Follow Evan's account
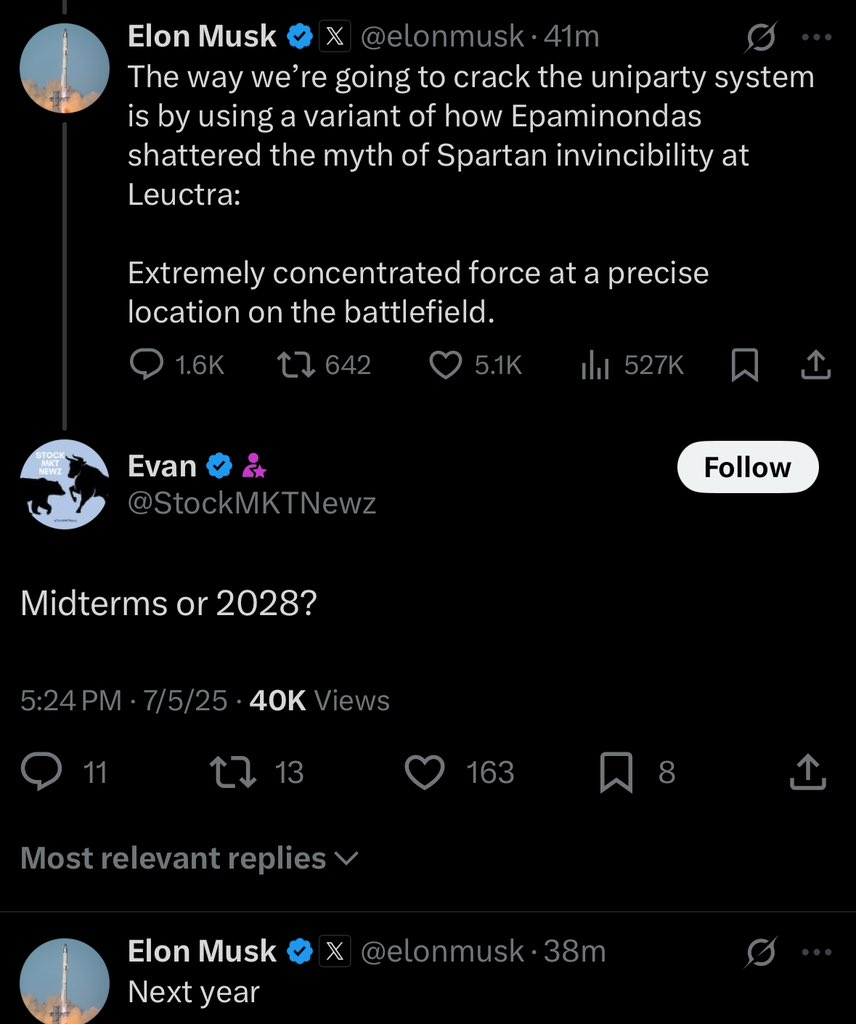 (748, 467)
